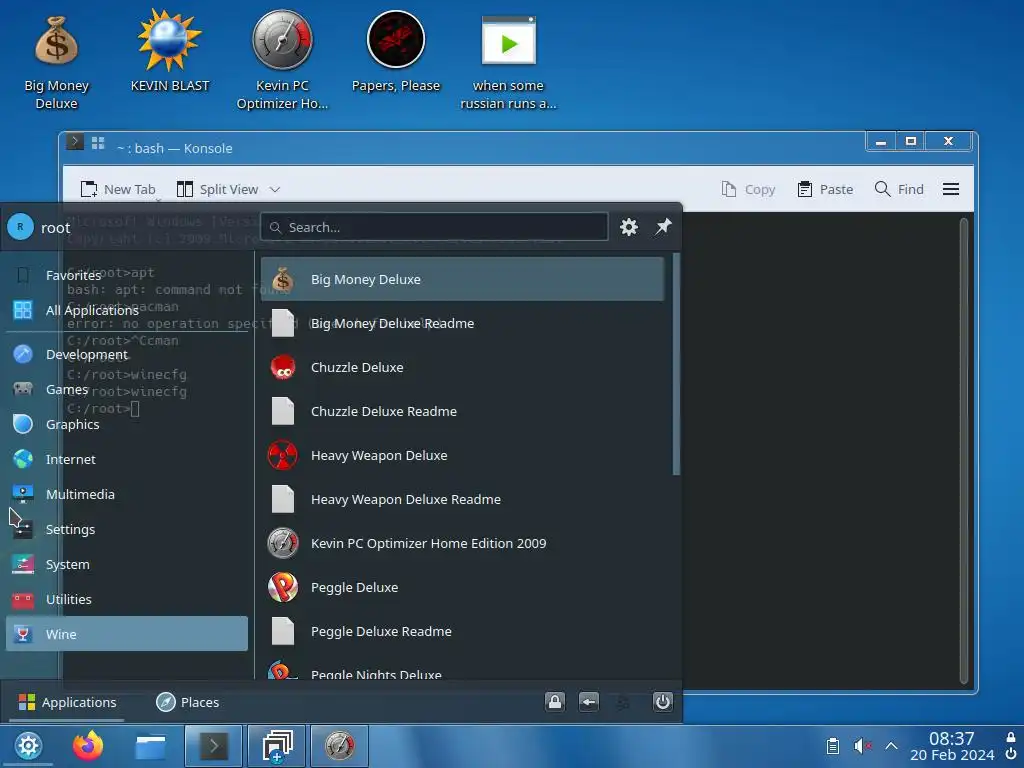The width and height of the screenshot is (1024, 768).
Task: Expand hidden system tray icons
Action: tap(891, 746)
